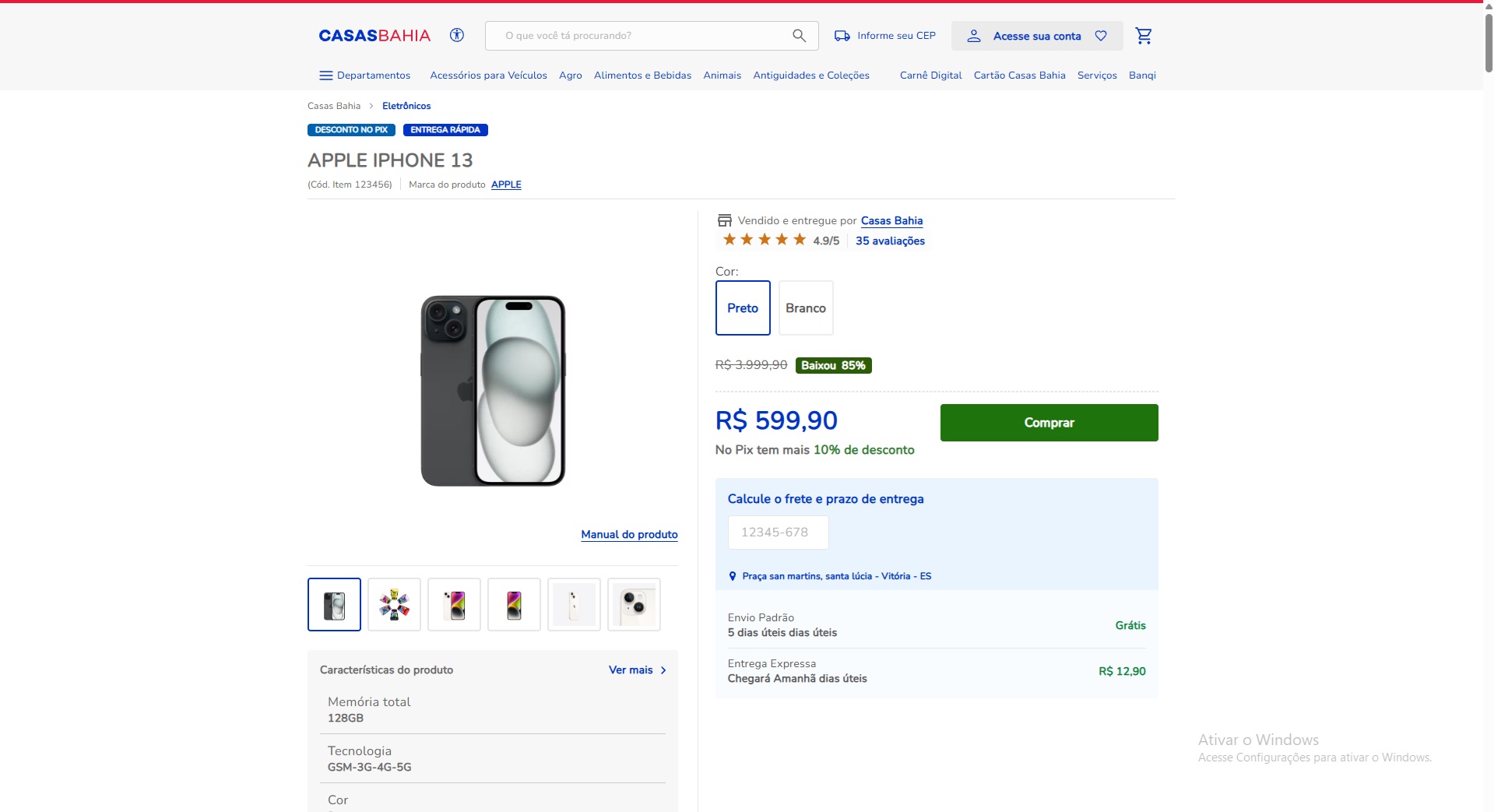Image resolution: width=1494 pixels, height=812 pixels.
Task: Click the store icon next to seller
Action: 725,221
